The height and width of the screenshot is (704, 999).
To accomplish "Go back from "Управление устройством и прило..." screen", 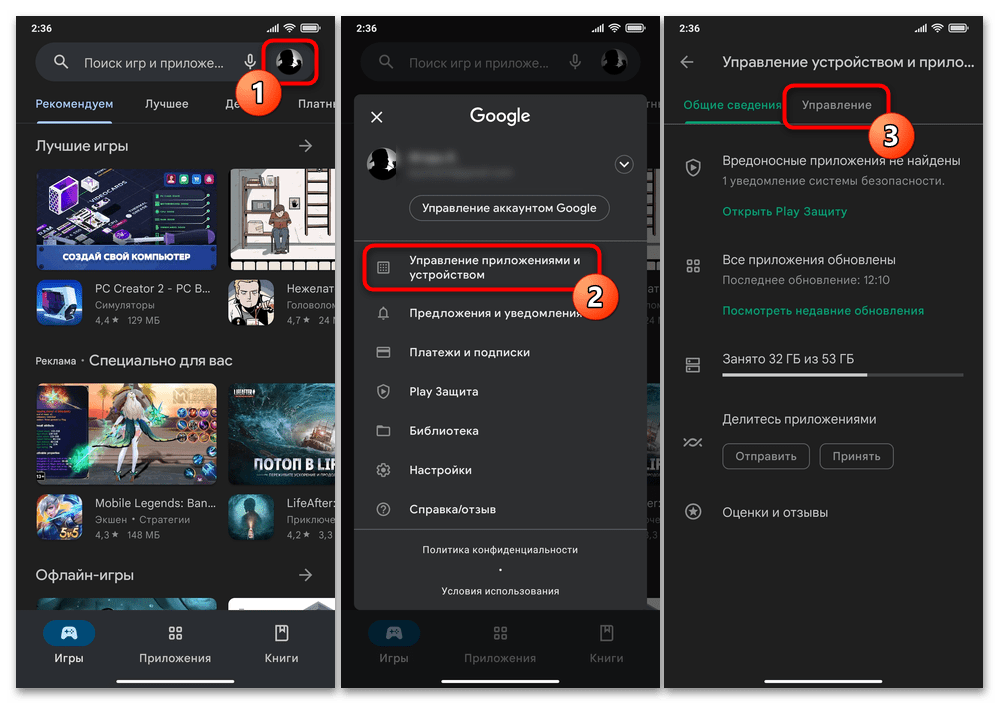I will click(687, 62).
